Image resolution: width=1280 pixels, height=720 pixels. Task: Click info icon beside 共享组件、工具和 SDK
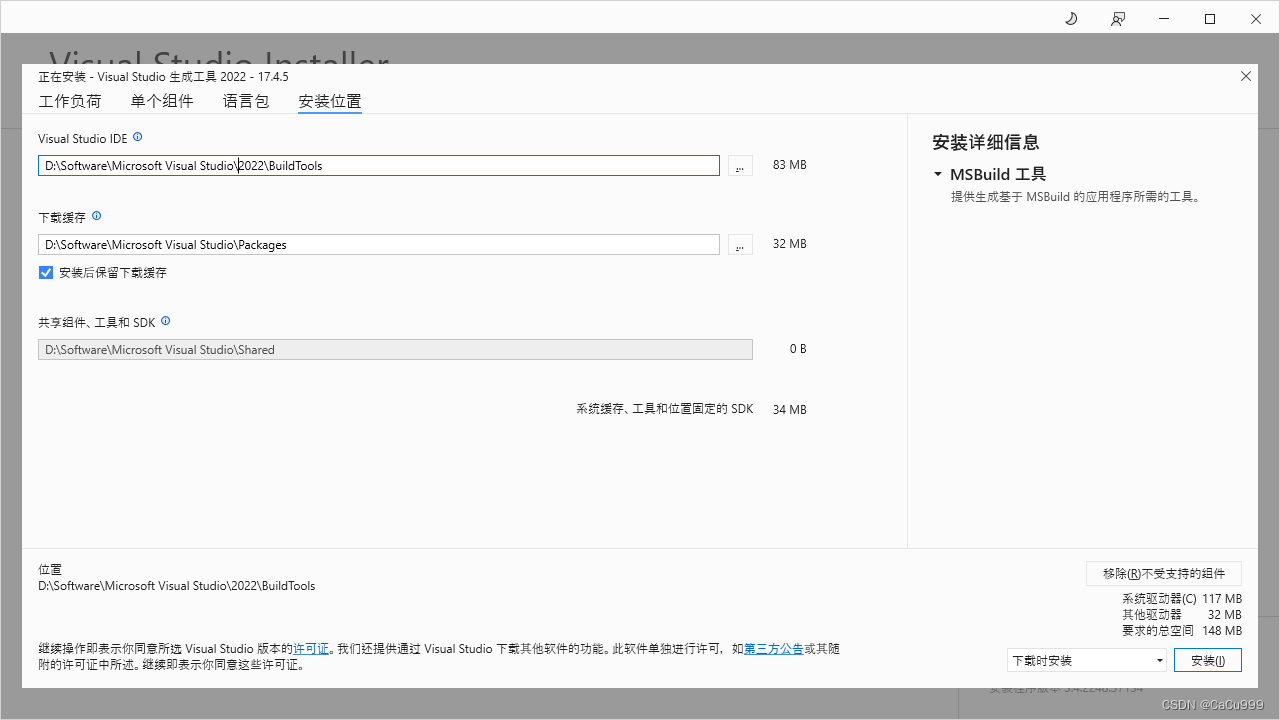point(166,321)
